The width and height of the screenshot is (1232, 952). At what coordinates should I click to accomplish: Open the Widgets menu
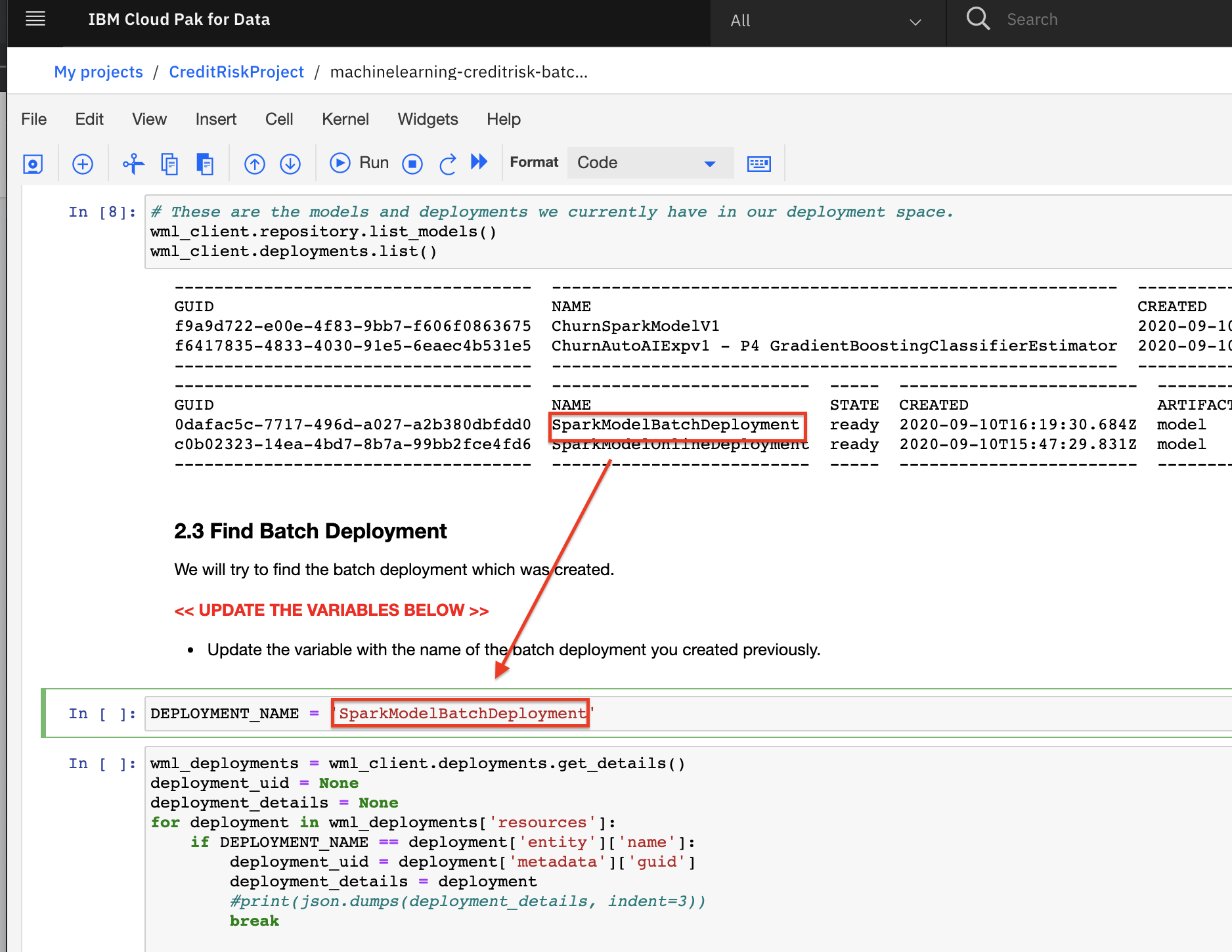pyautogui.click(x=428, y=119)
